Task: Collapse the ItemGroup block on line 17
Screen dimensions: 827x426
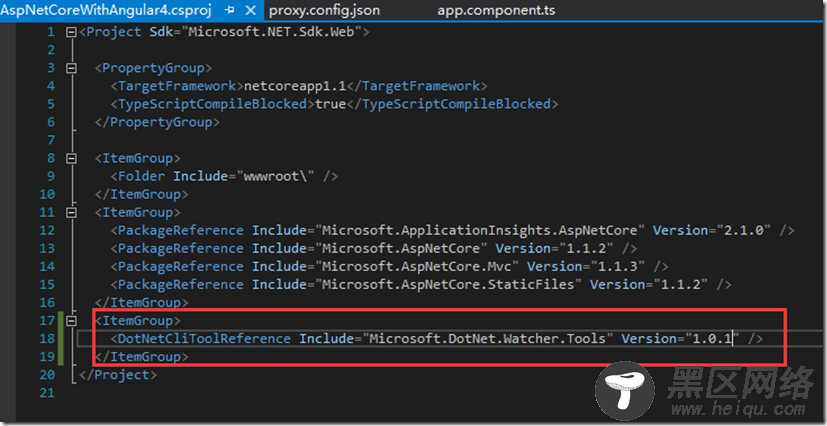Action: [x=71, y=320]
